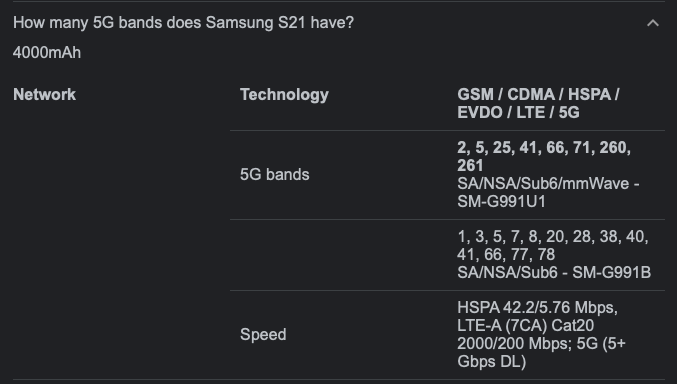The image size is (677, 384).
Task: Click the Speed label cell
Action: point(263,335)
